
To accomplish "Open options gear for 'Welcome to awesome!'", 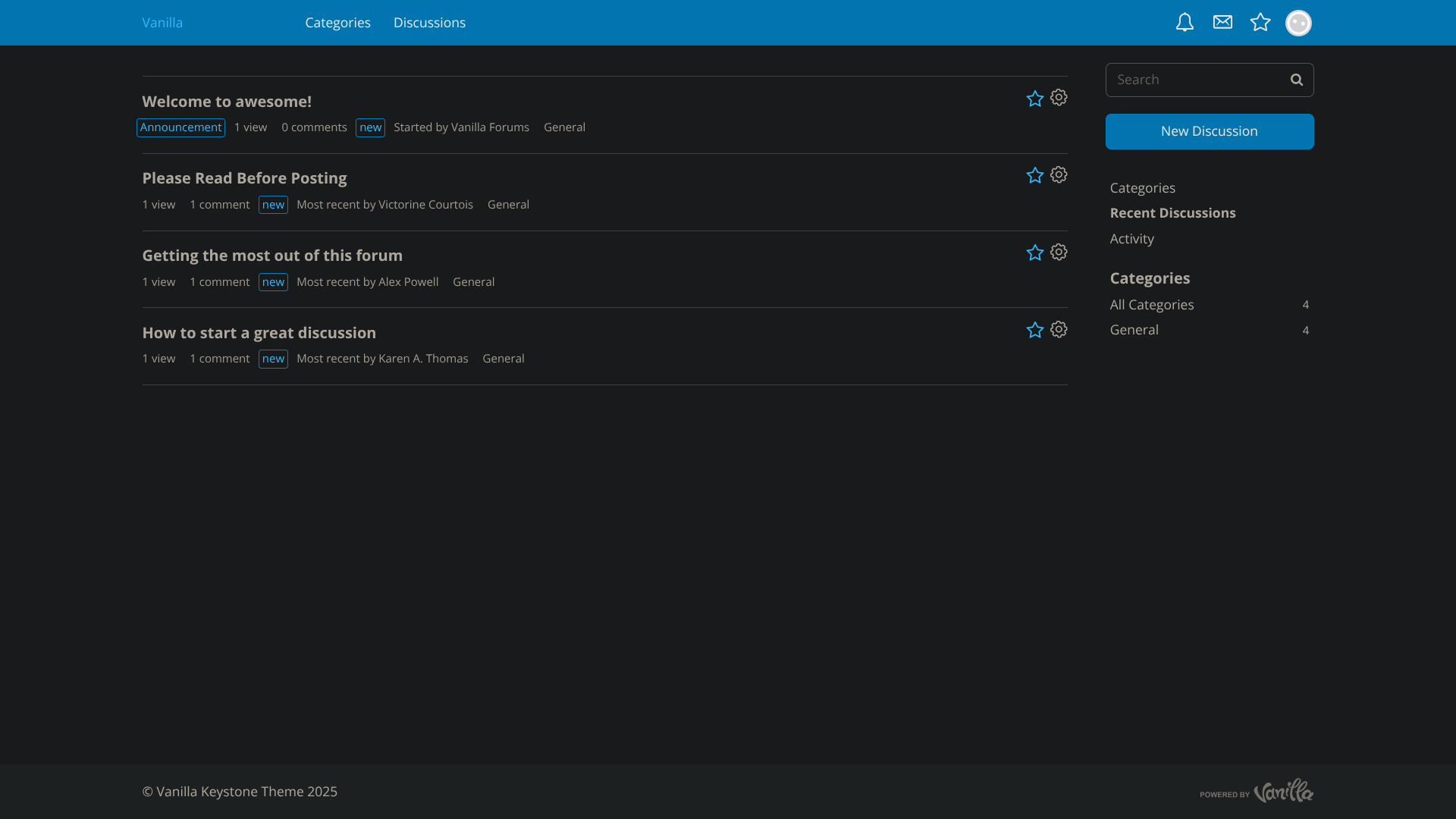I will coord(1059,98).
